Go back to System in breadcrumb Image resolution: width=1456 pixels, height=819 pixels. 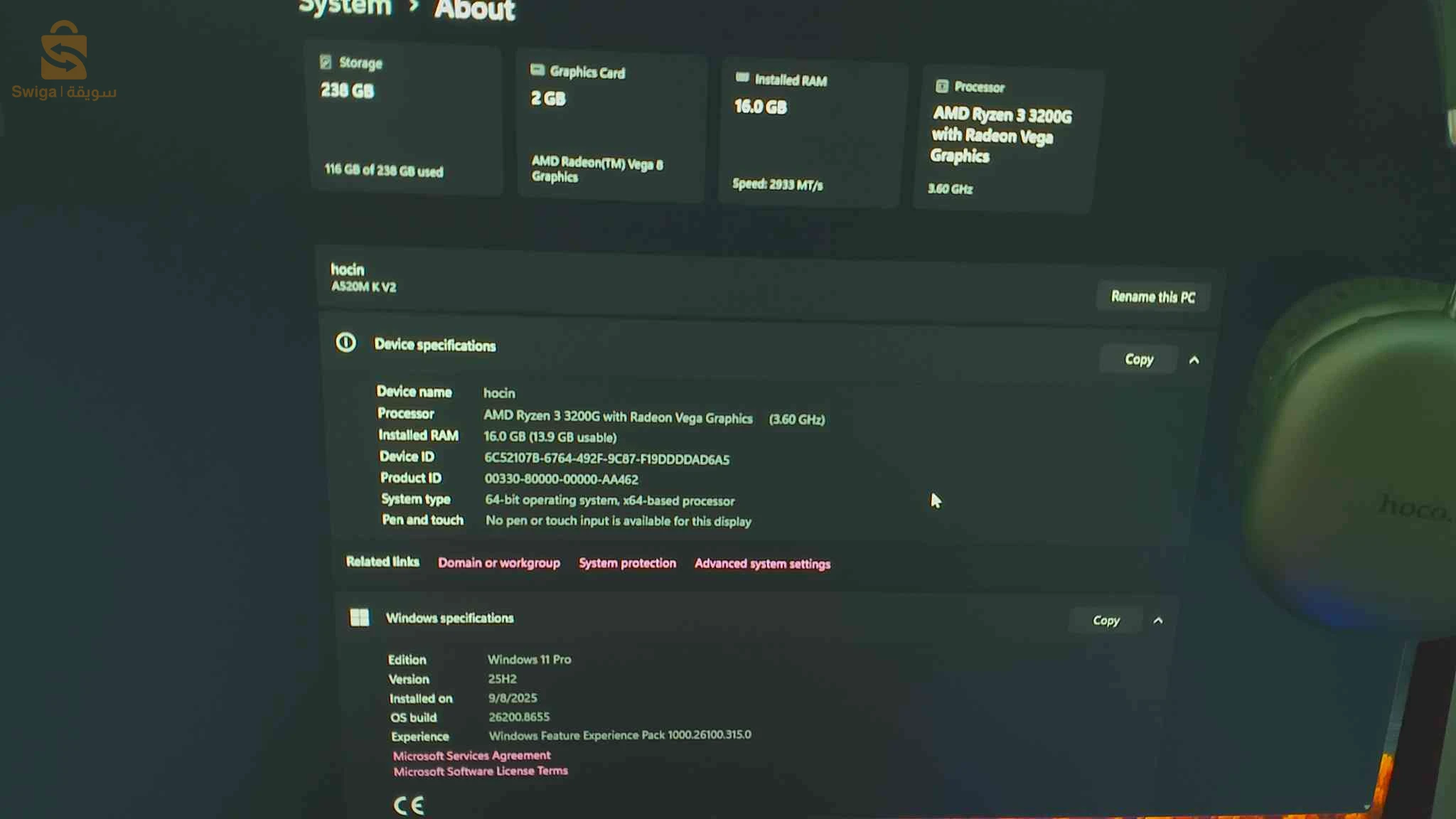tap(345, 7)
